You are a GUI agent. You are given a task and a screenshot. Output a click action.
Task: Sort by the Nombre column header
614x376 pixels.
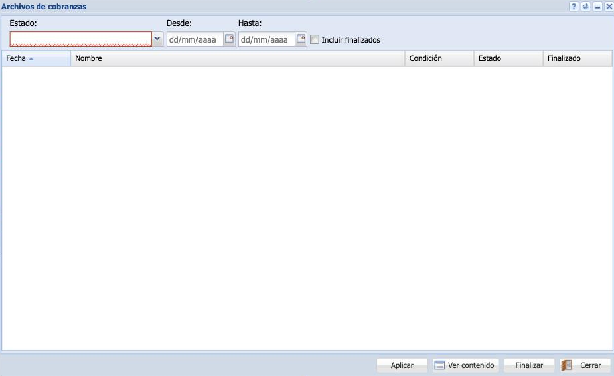coord(238,58)
